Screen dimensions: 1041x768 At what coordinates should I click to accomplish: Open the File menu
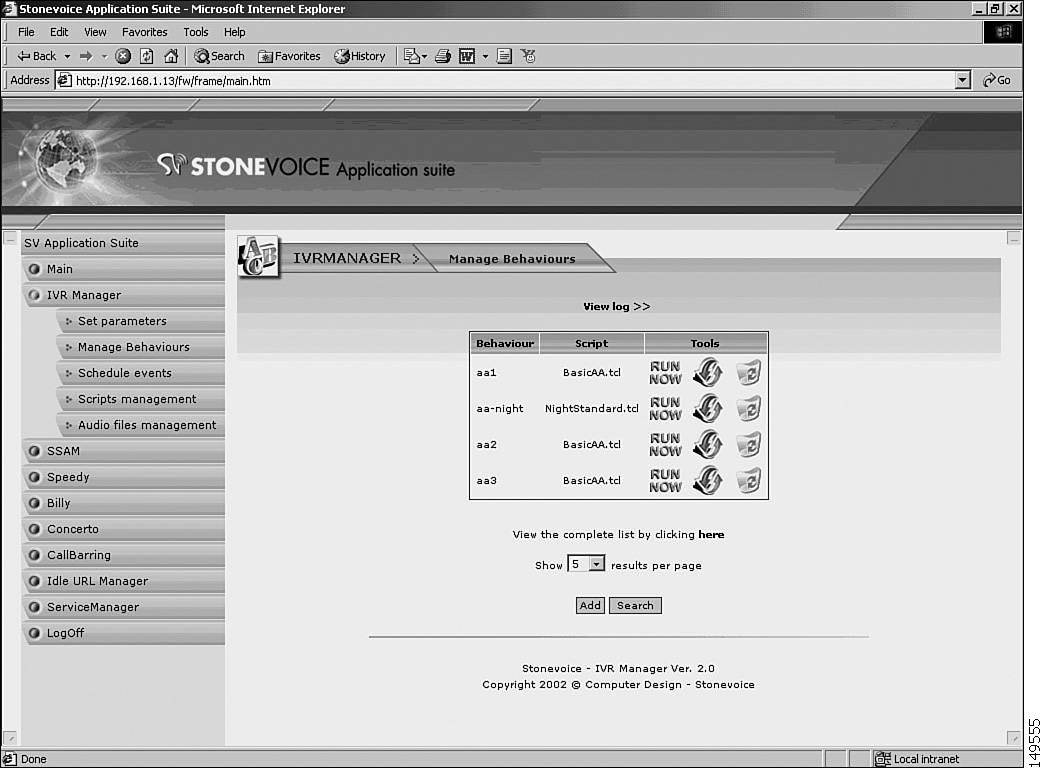(26, 32)
